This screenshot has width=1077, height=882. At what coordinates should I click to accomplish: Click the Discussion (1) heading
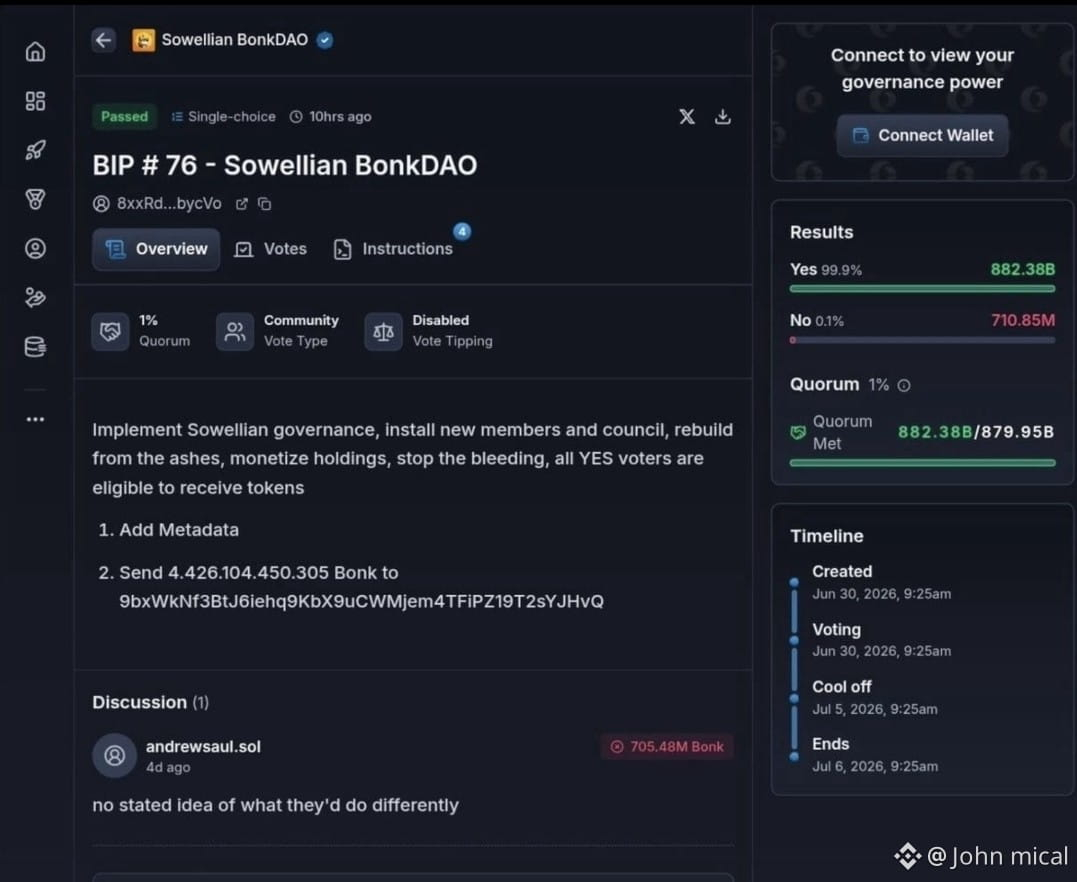coord(150,702)
